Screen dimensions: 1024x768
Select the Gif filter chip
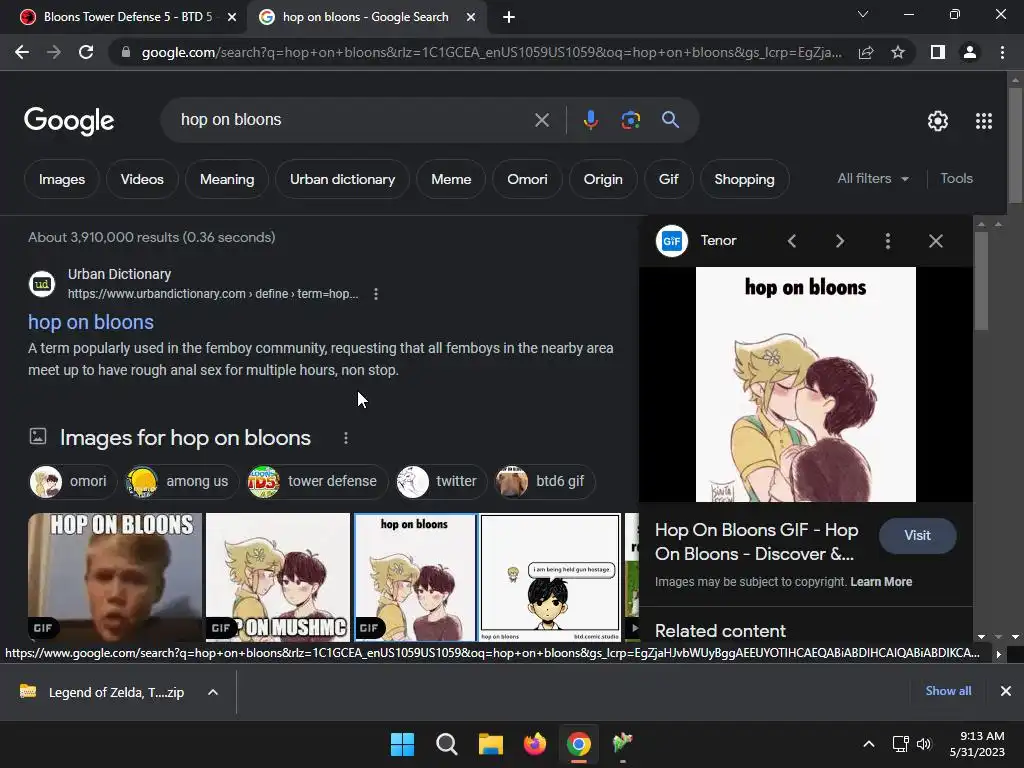tap(668, 179)
